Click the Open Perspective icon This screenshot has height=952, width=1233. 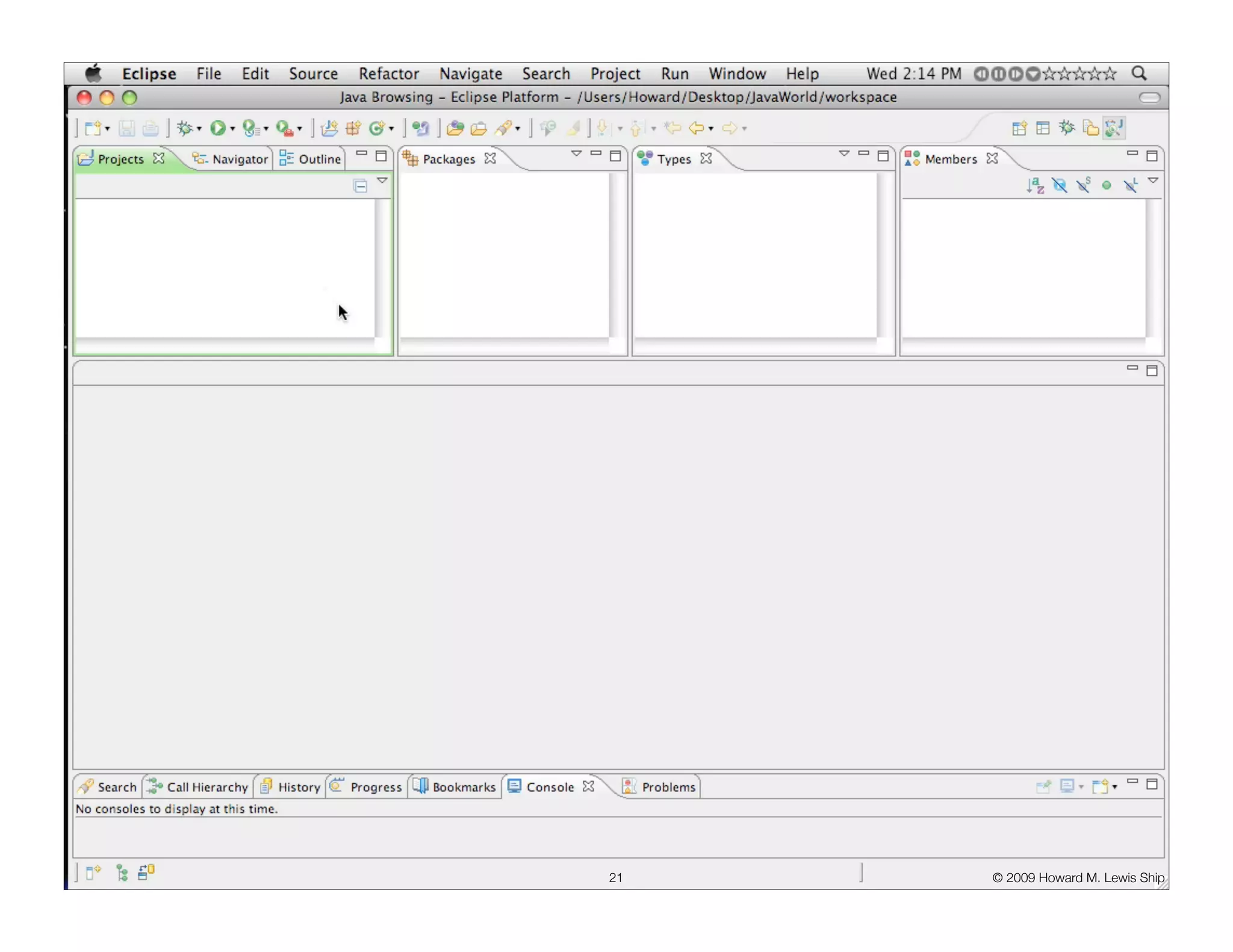click(1019, 128)
